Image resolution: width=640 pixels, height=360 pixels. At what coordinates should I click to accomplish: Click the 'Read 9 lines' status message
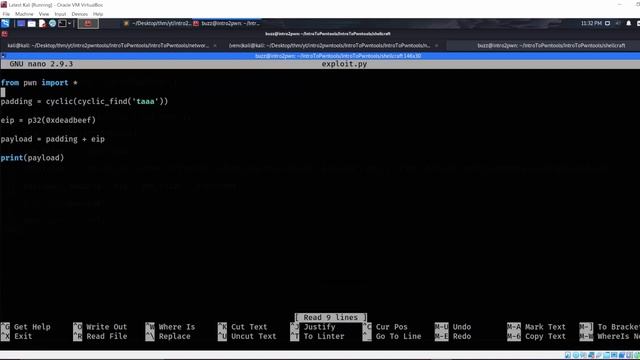coord(331,318)
